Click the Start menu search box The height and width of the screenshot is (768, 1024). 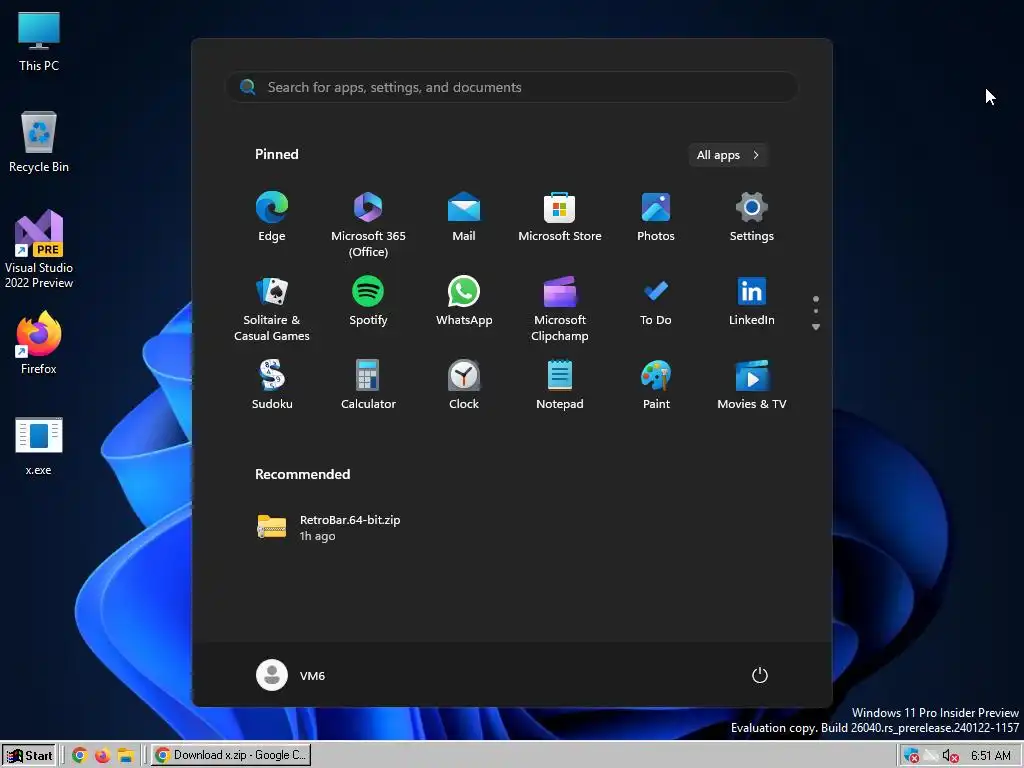coord(512,88)
